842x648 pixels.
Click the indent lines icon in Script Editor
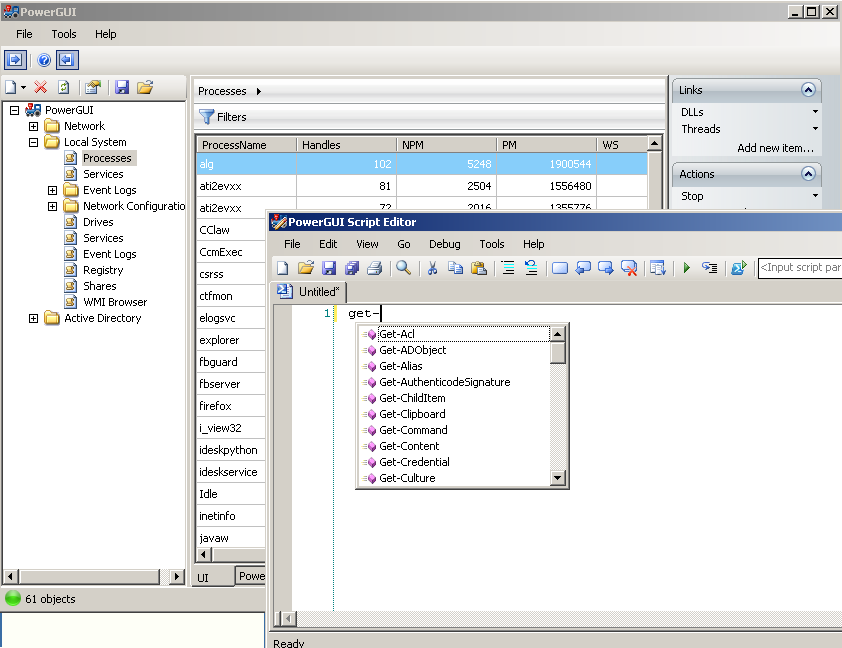[507, 267]
